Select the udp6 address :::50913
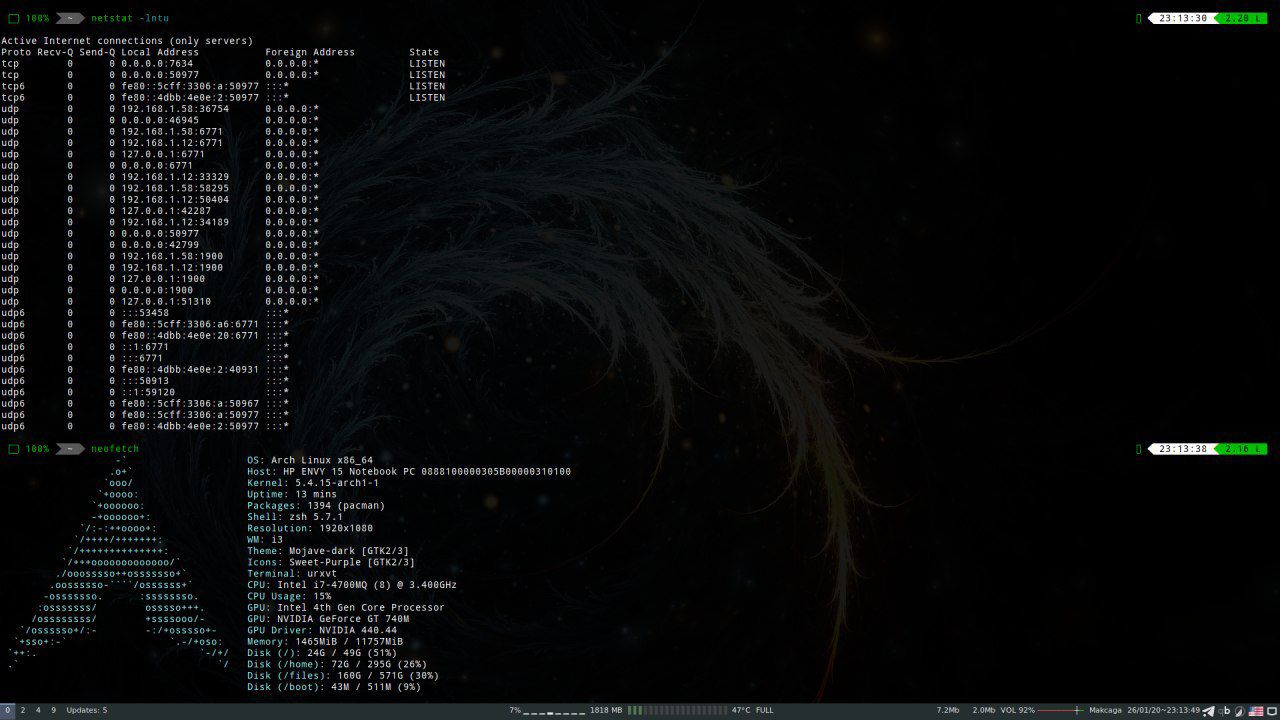This screenshot has width=1280, height=720. [x=145, y=381]
